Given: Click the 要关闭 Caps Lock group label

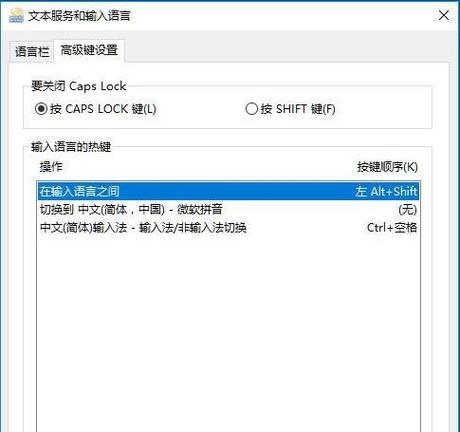Looking at the screenshot, I should (79, 86).
